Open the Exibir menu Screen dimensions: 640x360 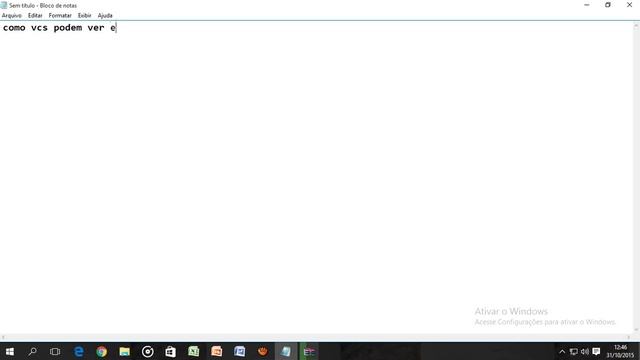(84, 16)
